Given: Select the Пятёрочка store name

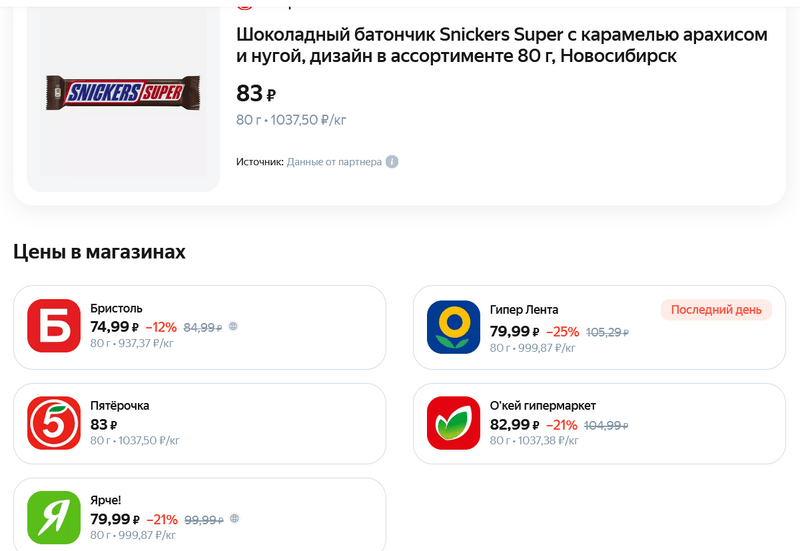Looking at the screenshot, I should tap(120, 405).
